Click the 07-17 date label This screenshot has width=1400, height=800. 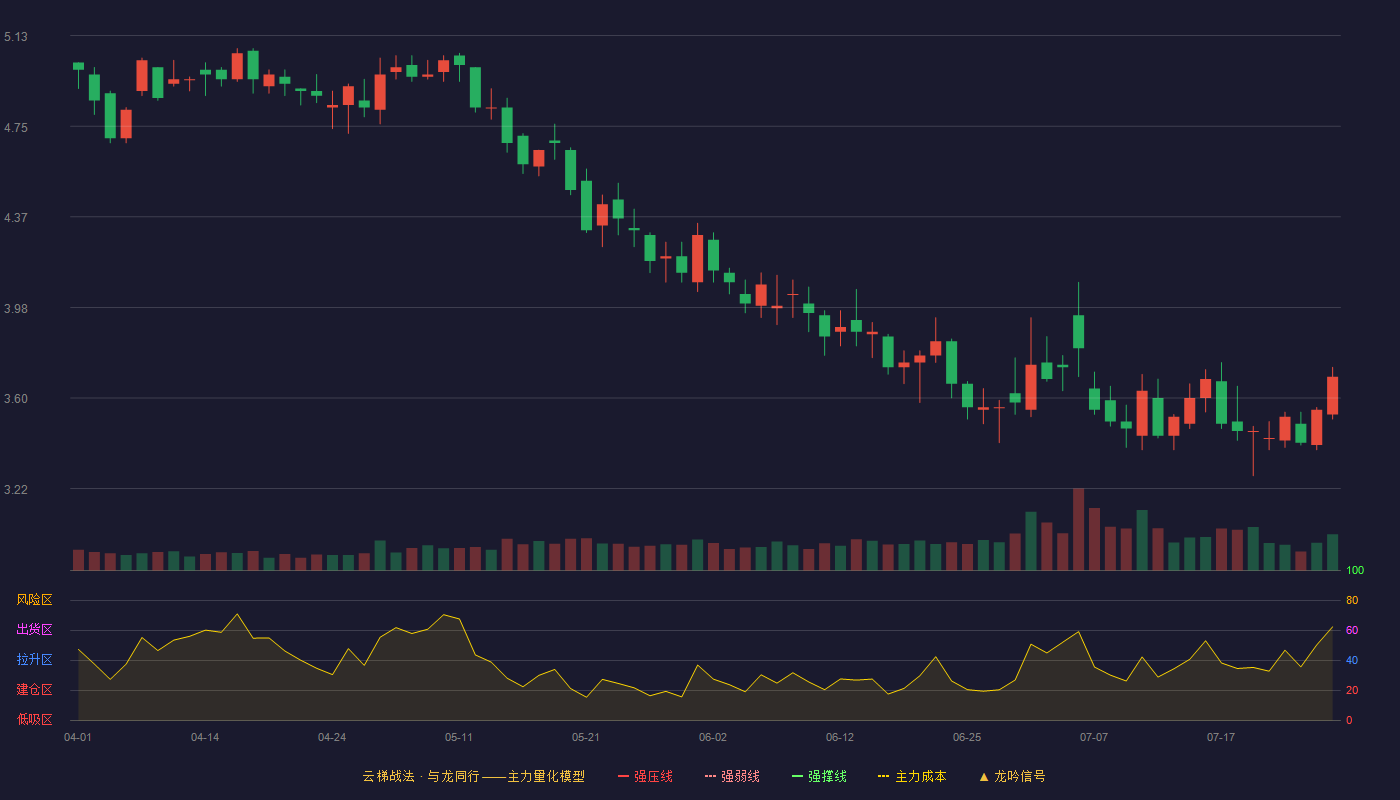point(1221,737)
